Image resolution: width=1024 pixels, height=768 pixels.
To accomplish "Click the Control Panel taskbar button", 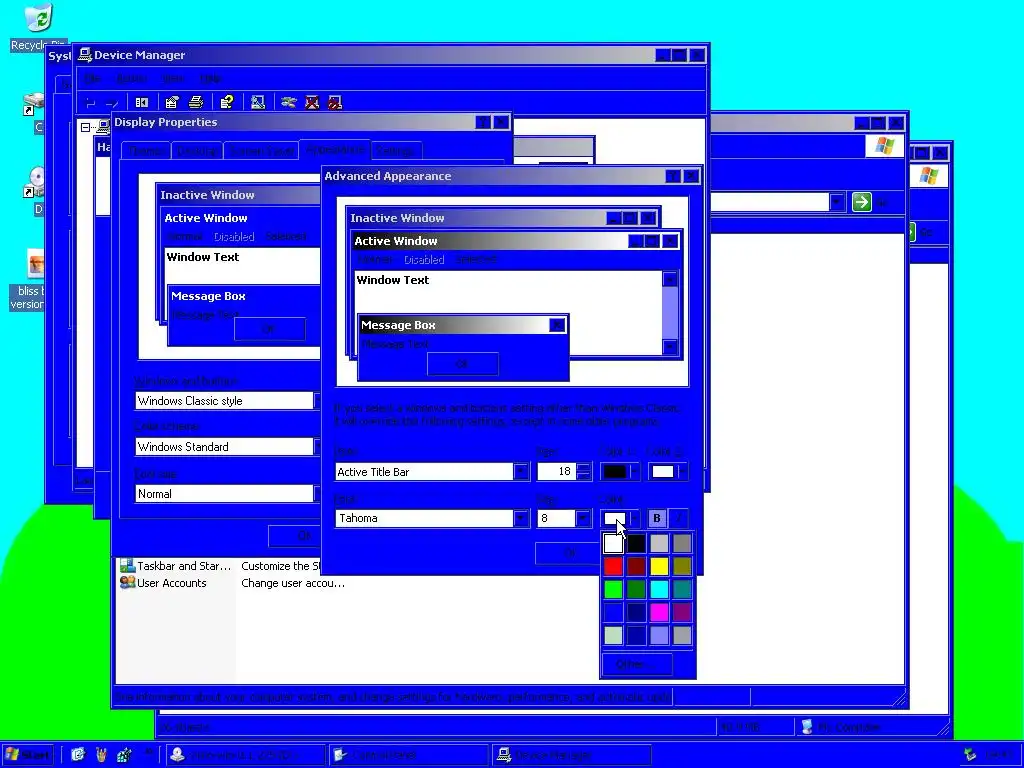I will coord(408,755).
